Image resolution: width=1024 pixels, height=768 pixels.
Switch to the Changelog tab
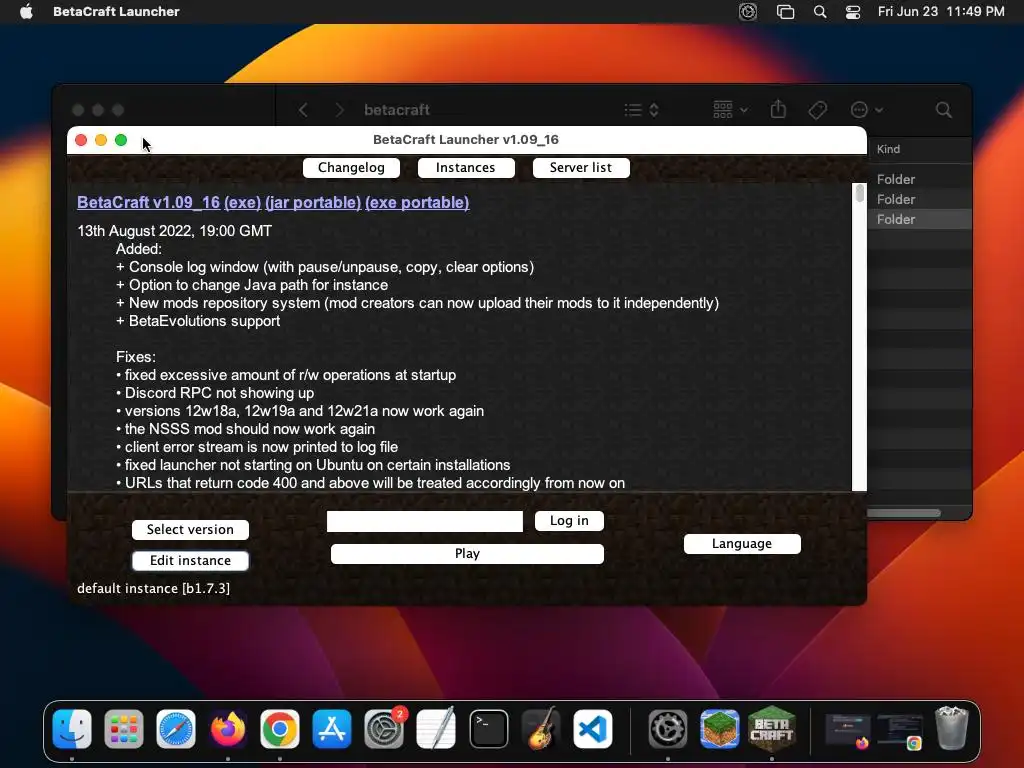[351, 168]
